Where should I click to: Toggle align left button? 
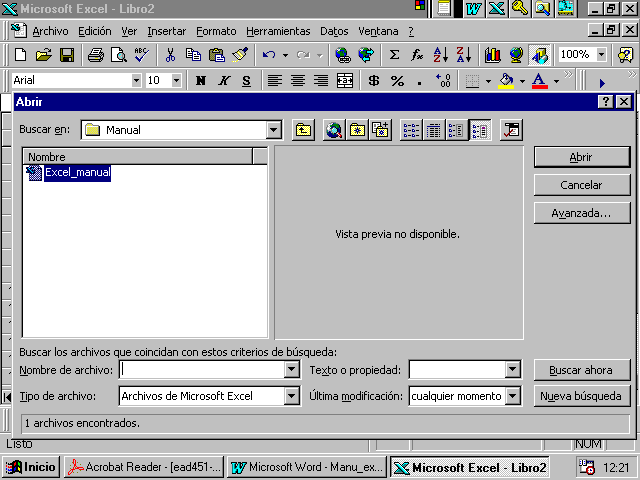[x=275, y=80]
